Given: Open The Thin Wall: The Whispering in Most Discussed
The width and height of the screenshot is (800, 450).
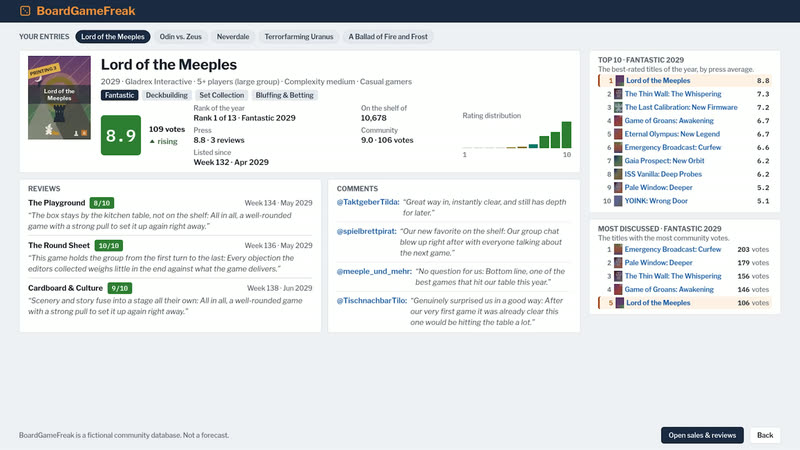Looking at the screenshot, I should tap(672, 276).
